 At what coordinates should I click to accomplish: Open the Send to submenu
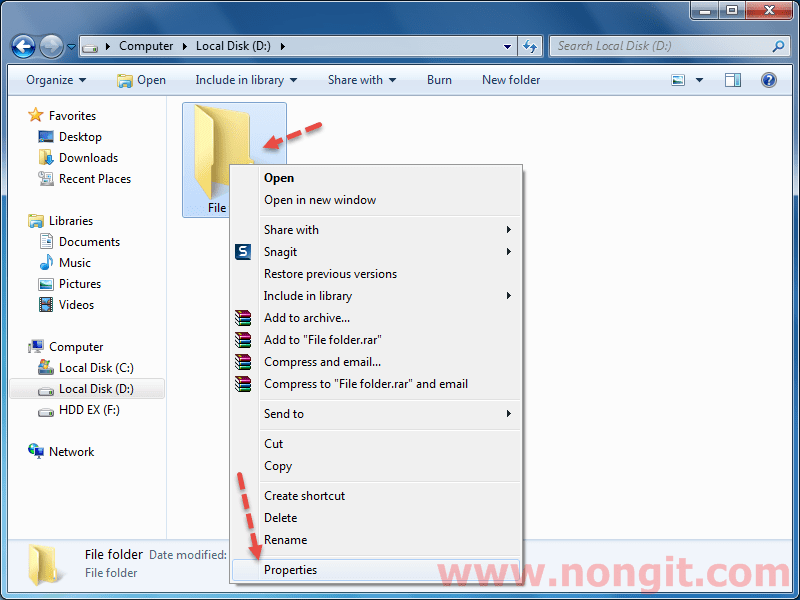[377, 413]
